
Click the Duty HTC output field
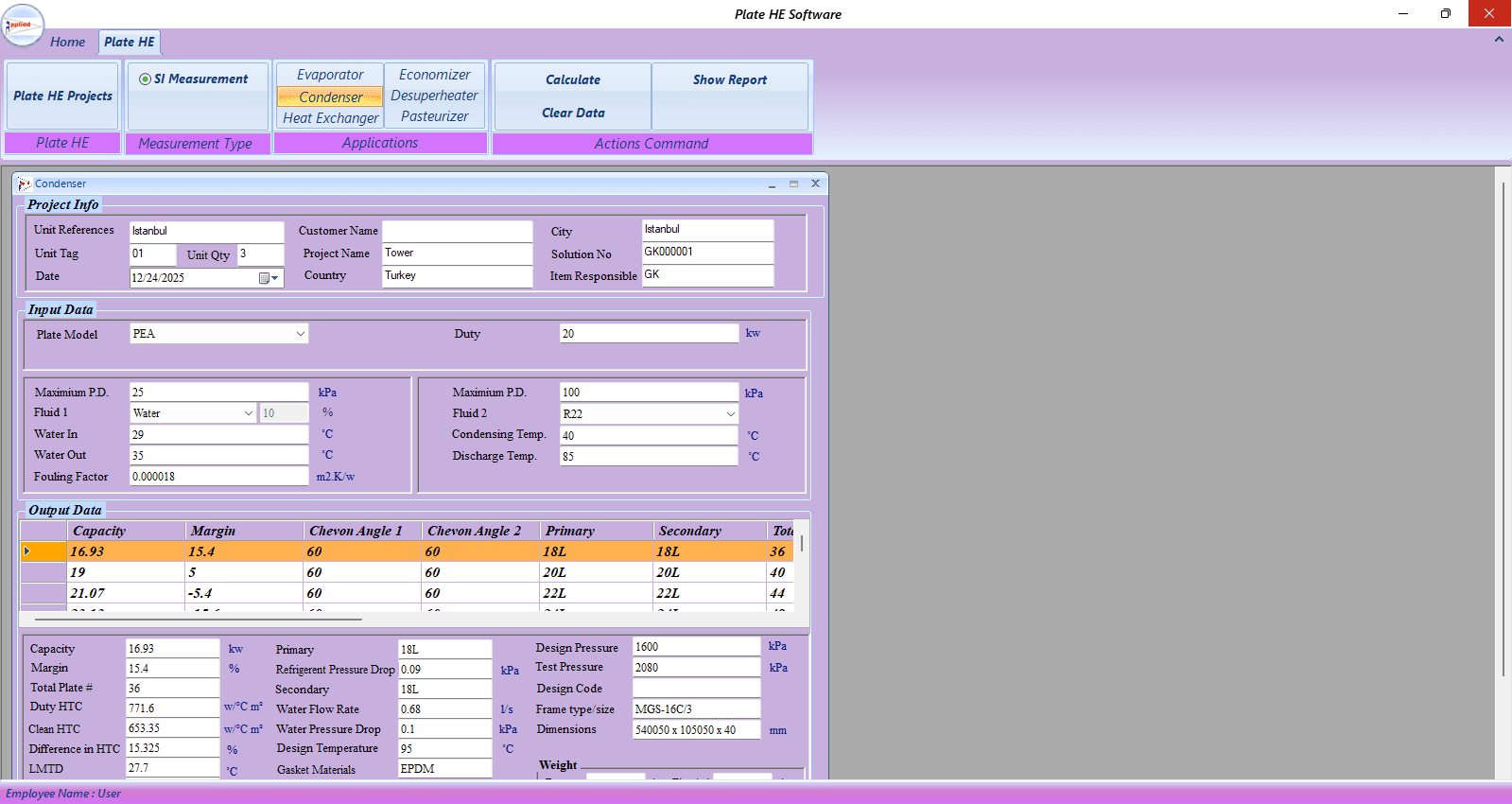(173, 708)
